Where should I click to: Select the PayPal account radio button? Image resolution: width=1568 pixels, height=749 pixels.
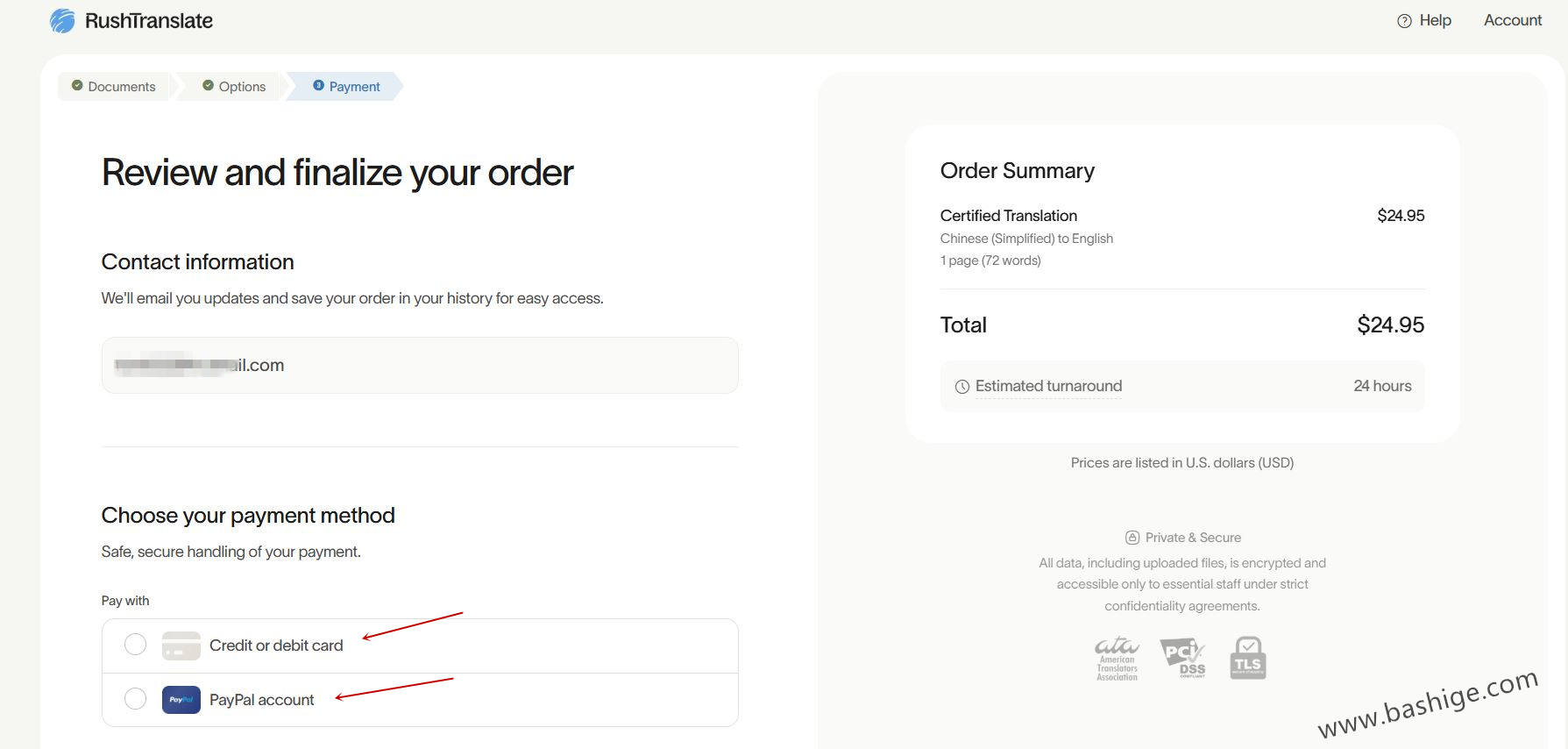(x=136, y=699)
